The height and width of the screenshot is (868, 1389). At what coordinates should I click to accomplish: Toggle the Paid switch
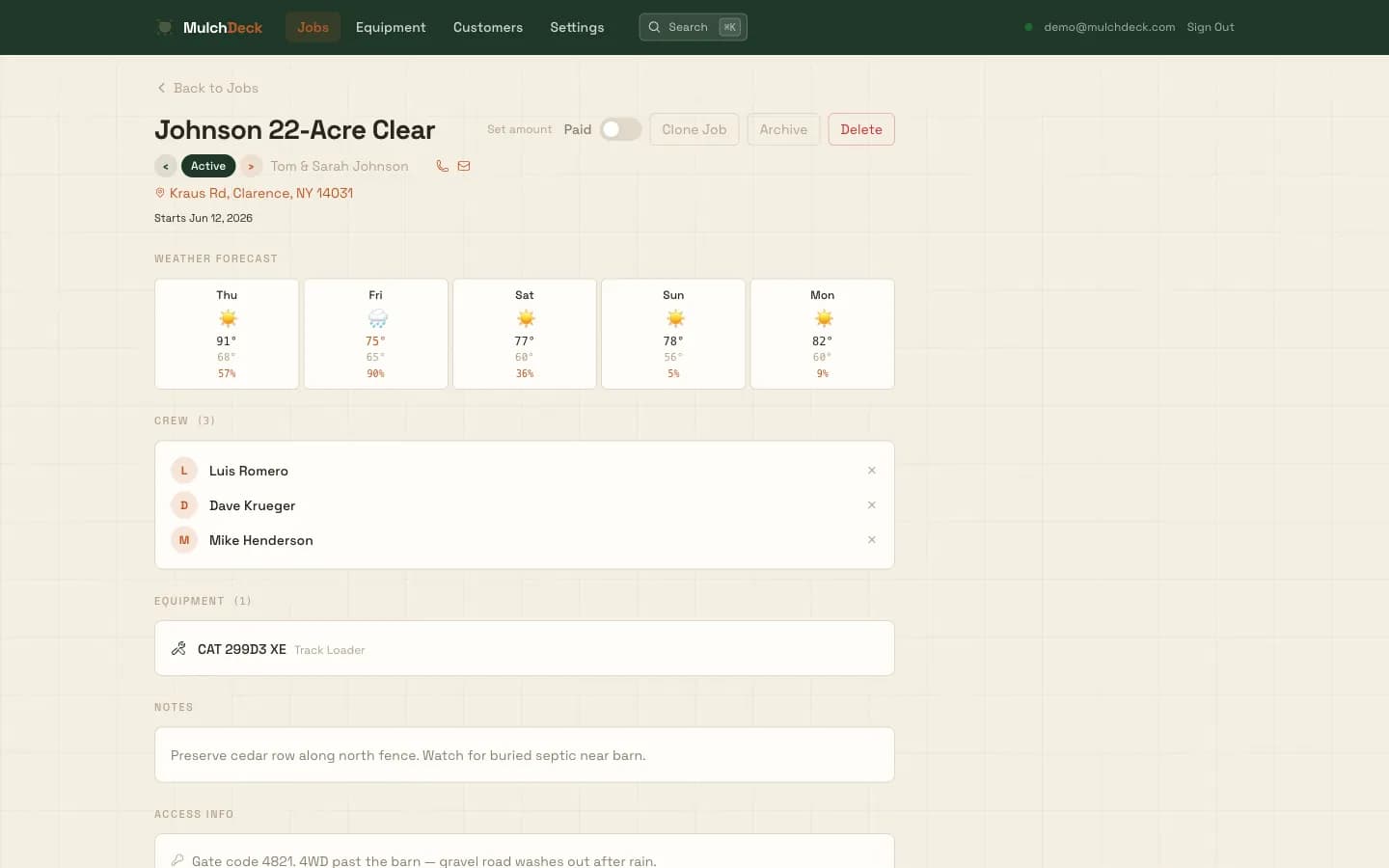(620, 129)
